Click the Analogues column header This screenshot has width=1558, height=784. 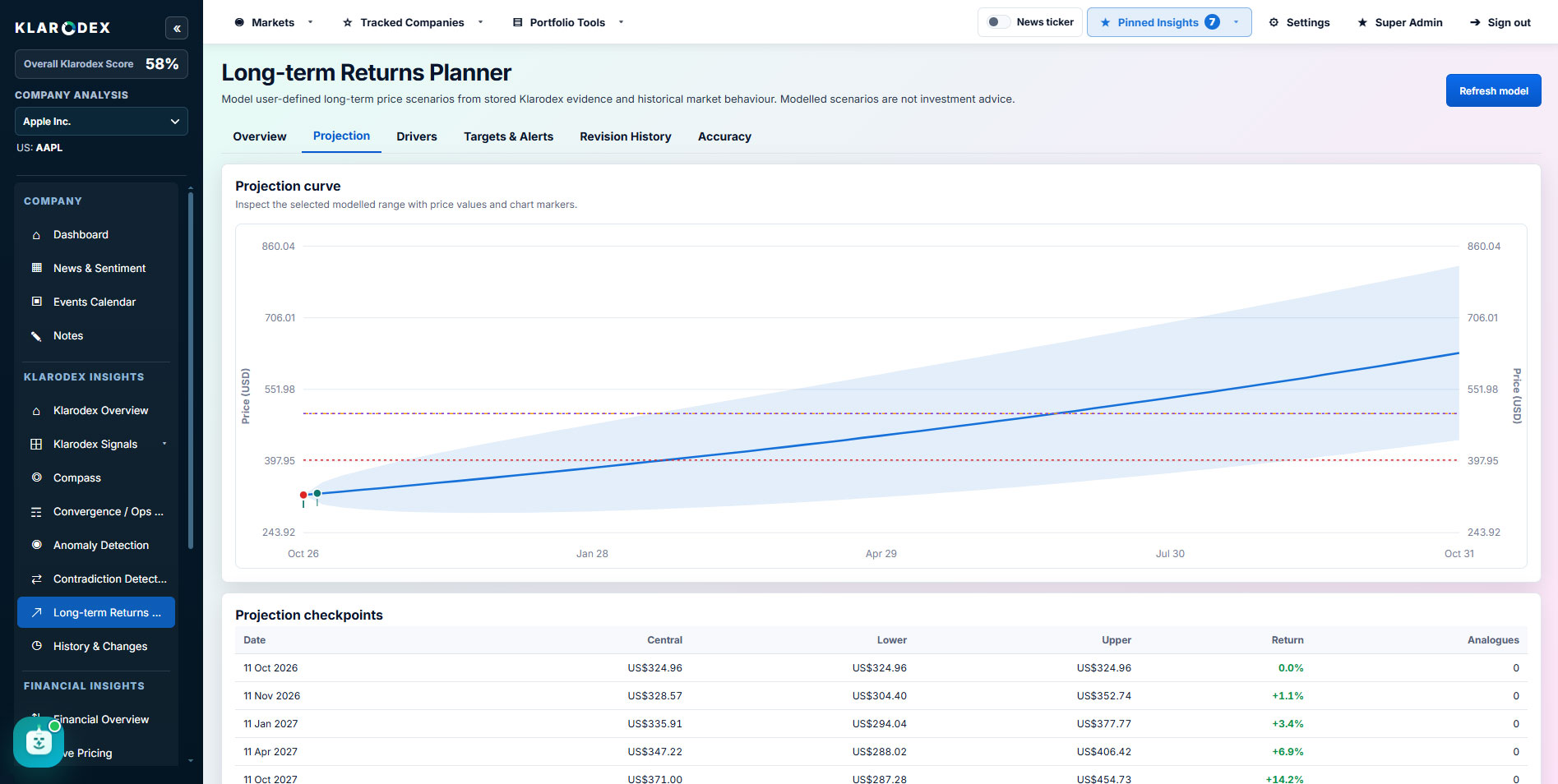[x=1493, y=640]
